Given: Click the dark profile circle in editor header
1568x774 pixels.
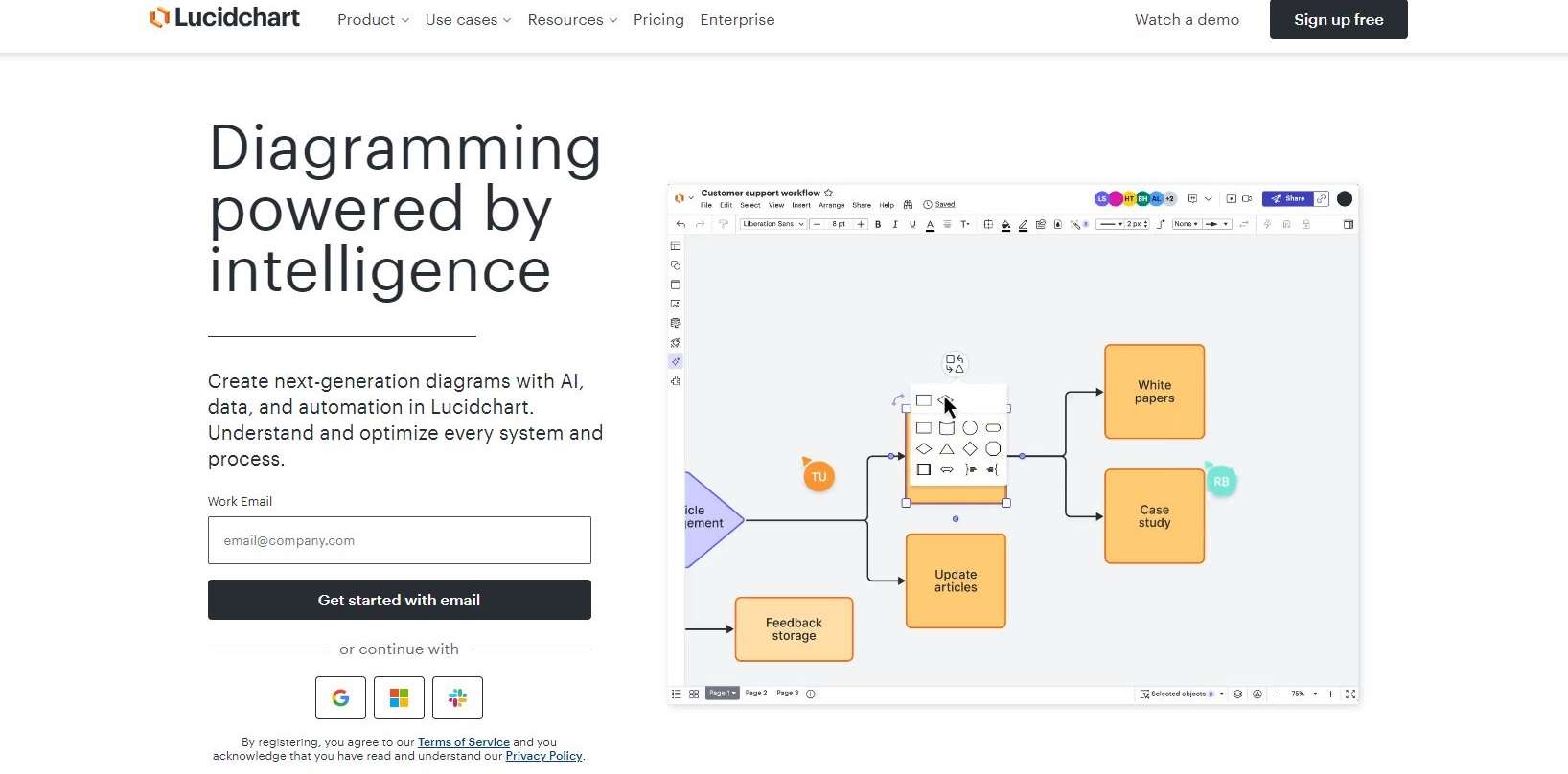Looking at the screenshot, I should tap(1345, 198).
